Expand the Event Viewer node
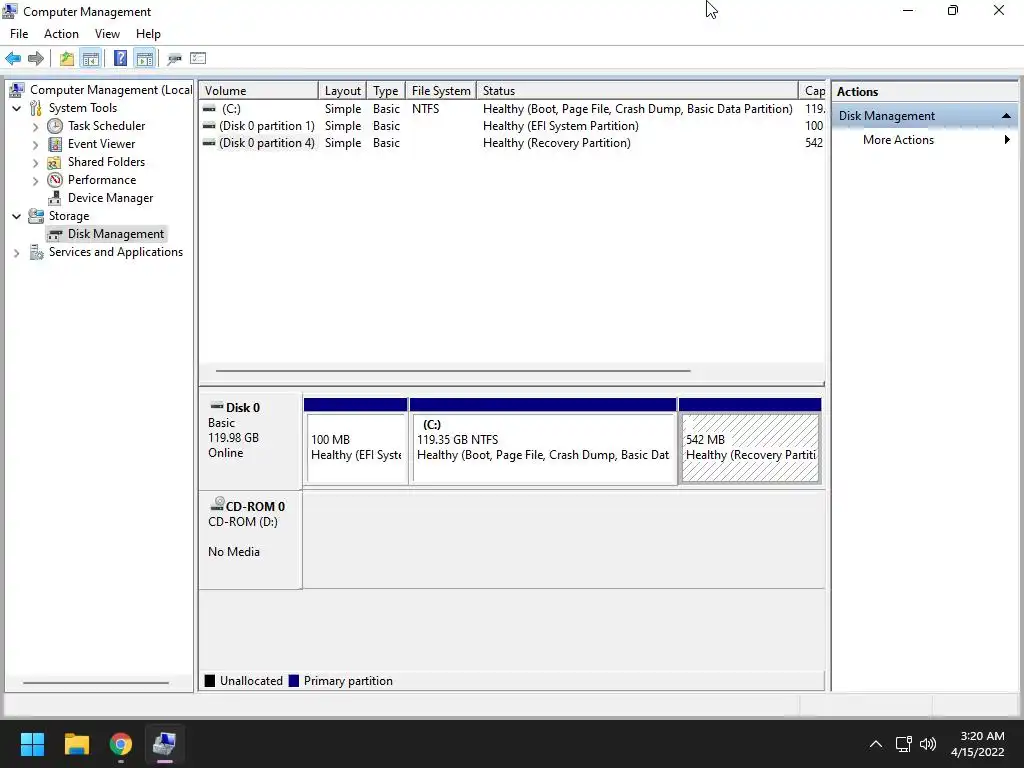 (x=36, y=144)
